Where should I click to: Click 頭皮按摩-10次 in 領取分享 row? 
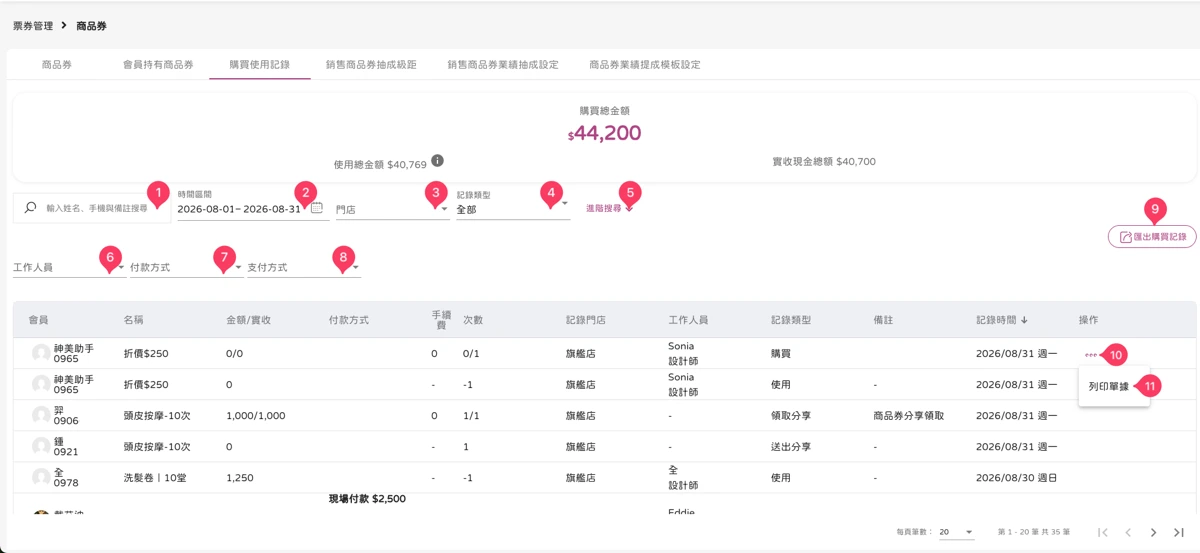[157, 415]
